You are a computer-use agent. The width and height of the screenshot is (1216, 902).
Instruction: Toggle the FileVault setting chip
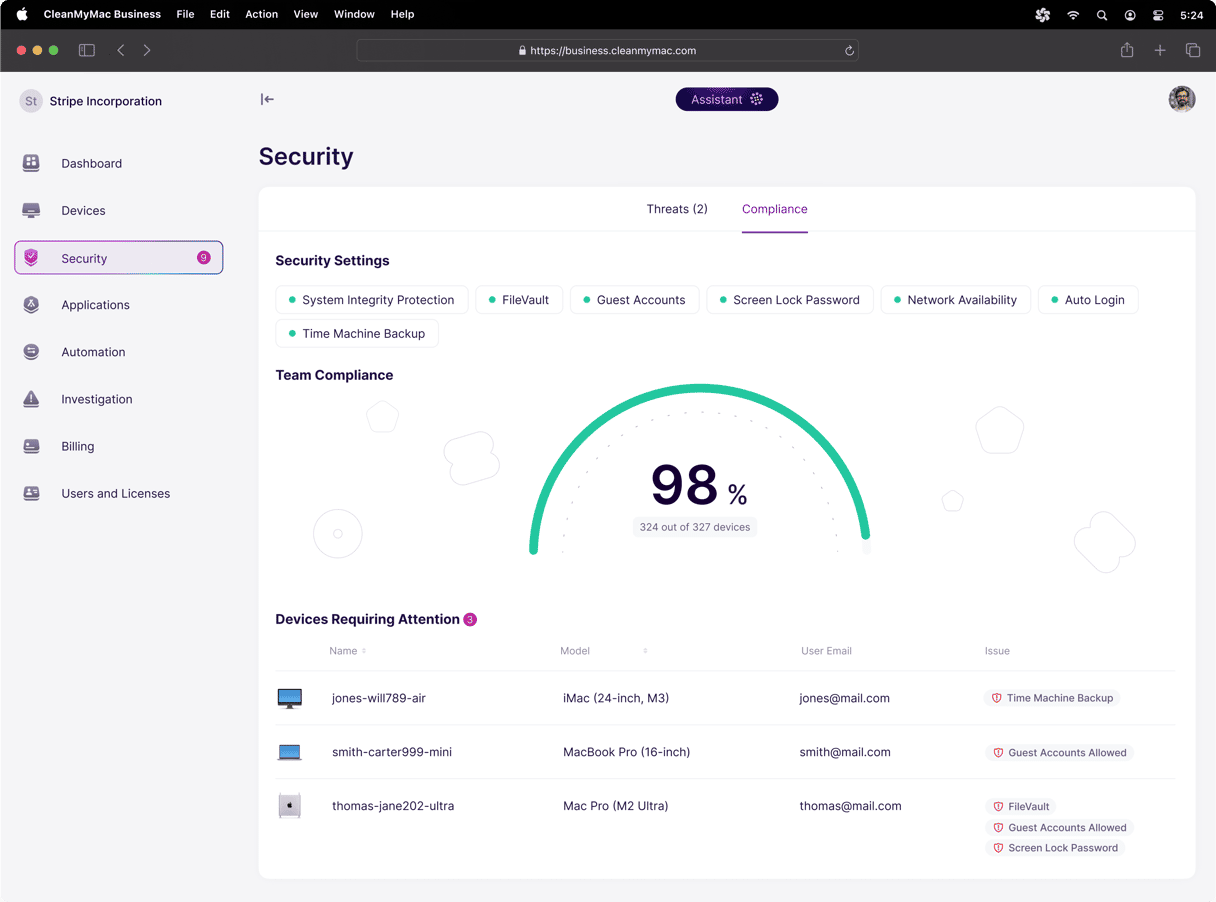519,300
